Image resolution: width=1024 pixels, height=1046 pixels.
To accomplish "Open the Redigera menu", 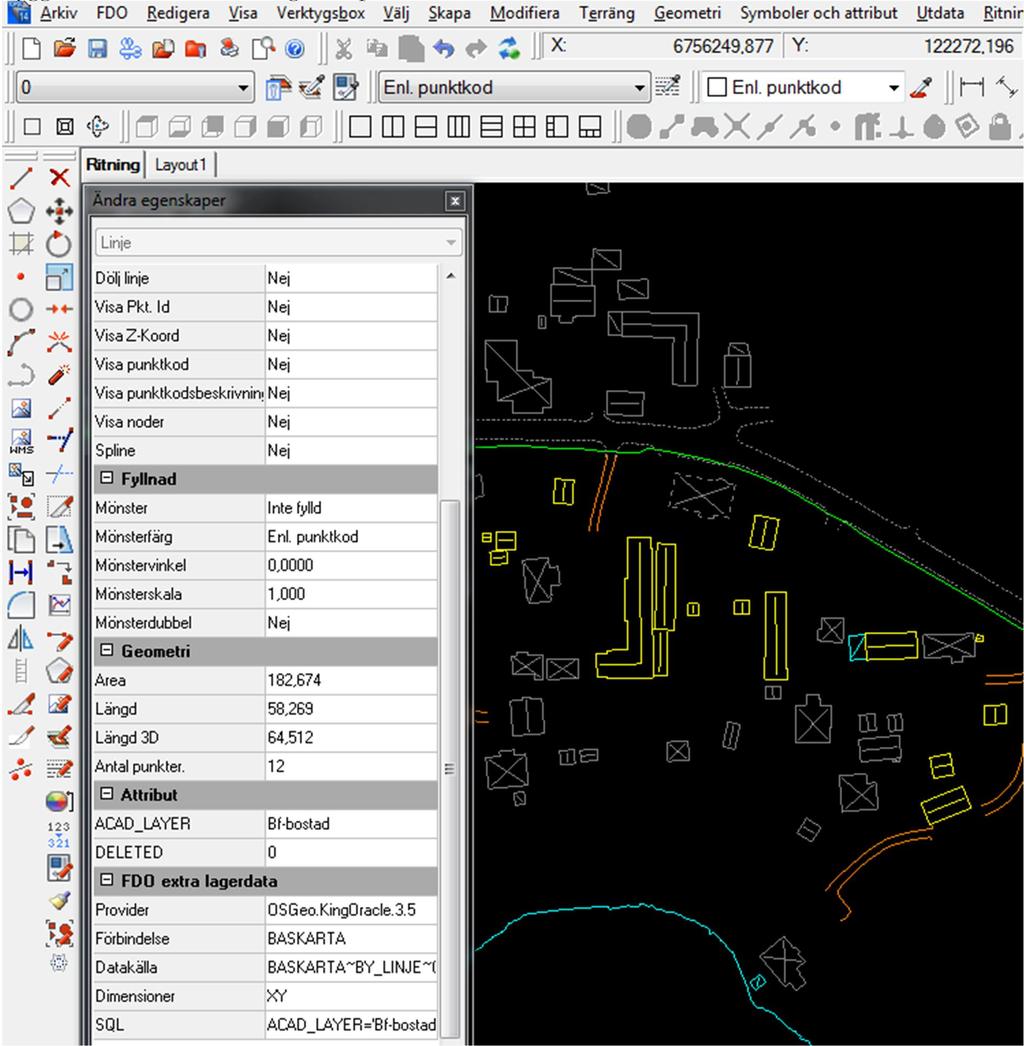I will point(178,13).
